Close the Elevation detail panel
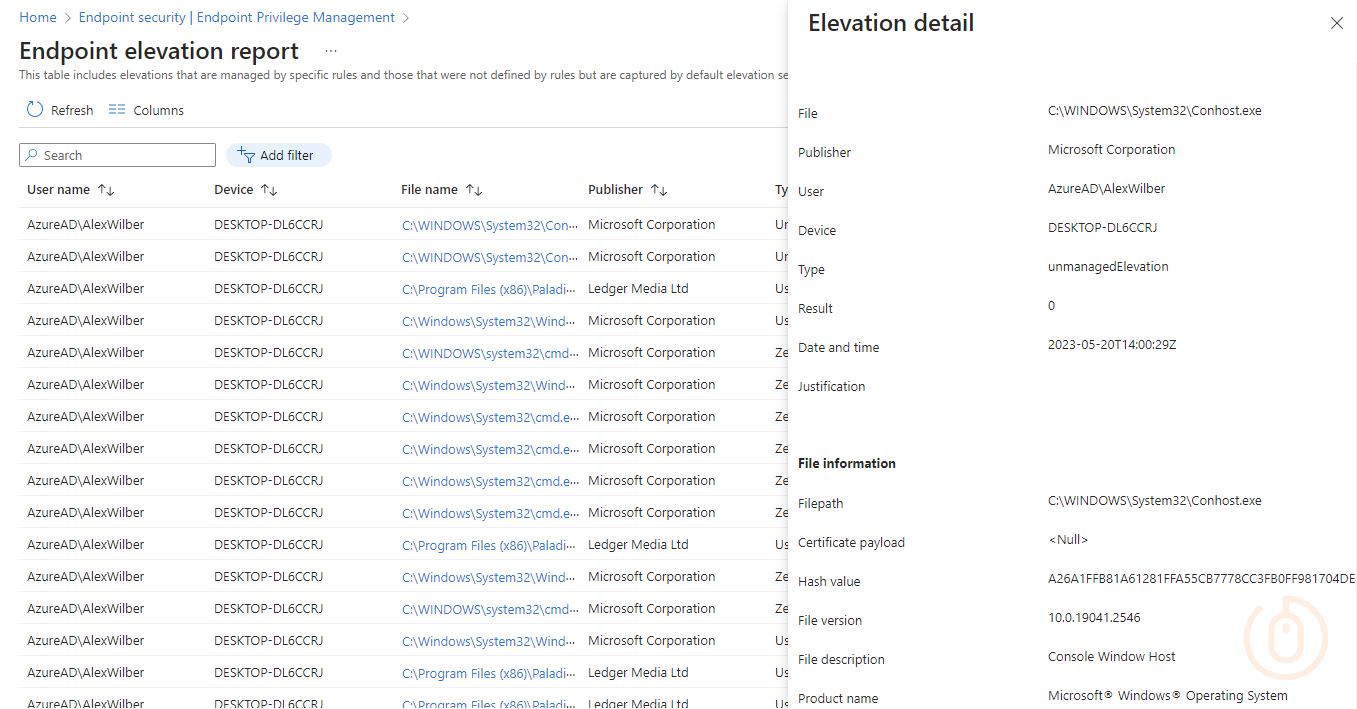 point(1336,23)
